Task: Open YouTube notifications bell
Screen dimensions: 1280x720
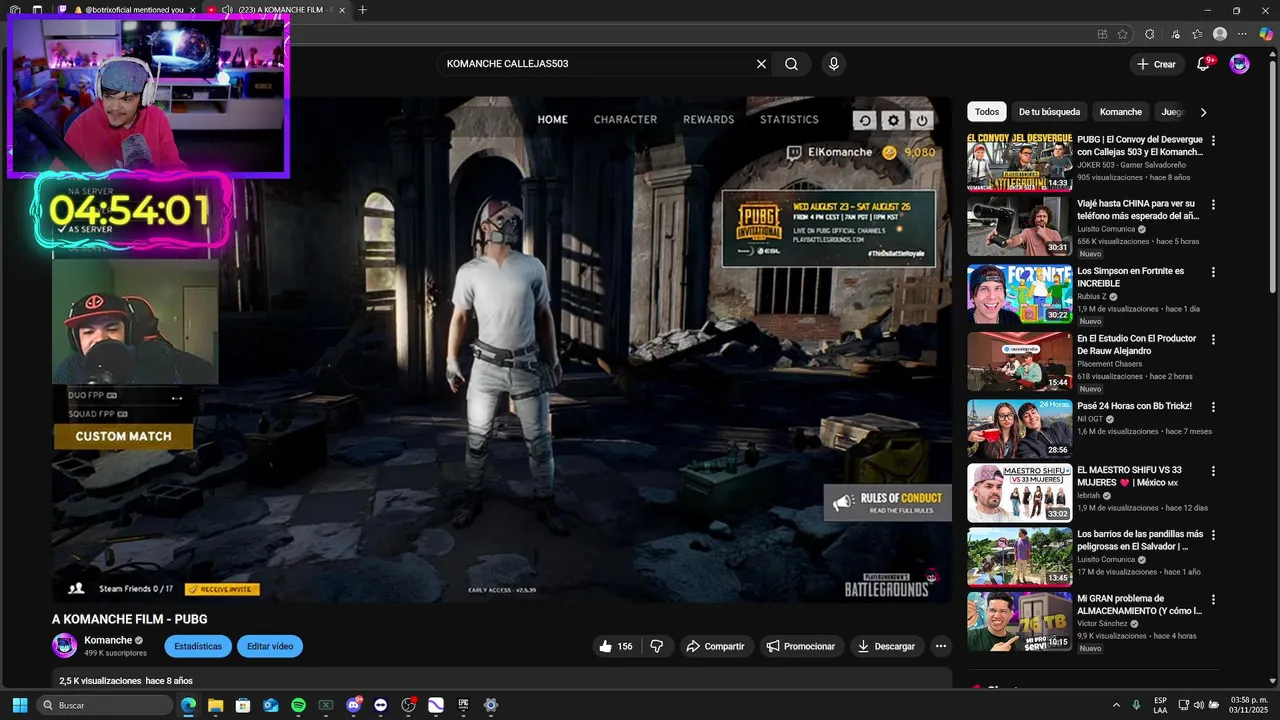Action: [x=1204, y=64]
